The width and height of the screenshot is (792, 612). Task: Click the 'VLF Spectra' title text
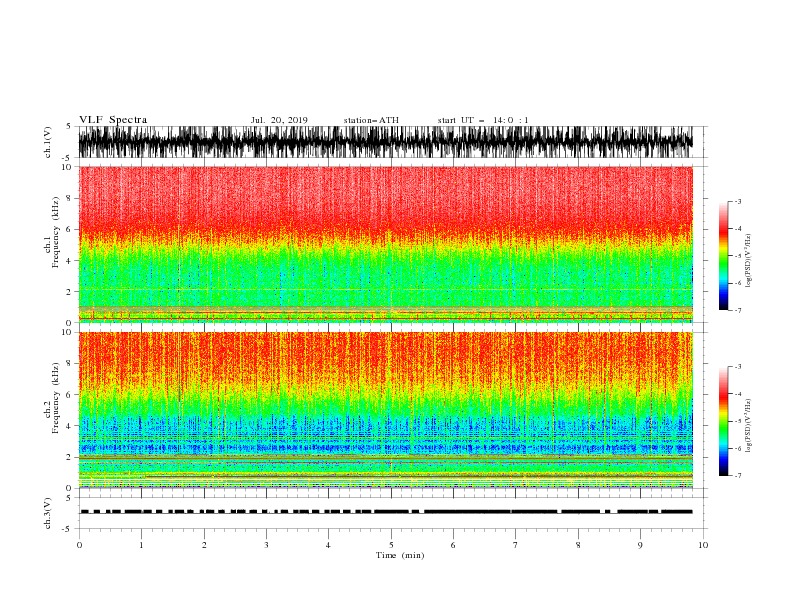point(113,120)
